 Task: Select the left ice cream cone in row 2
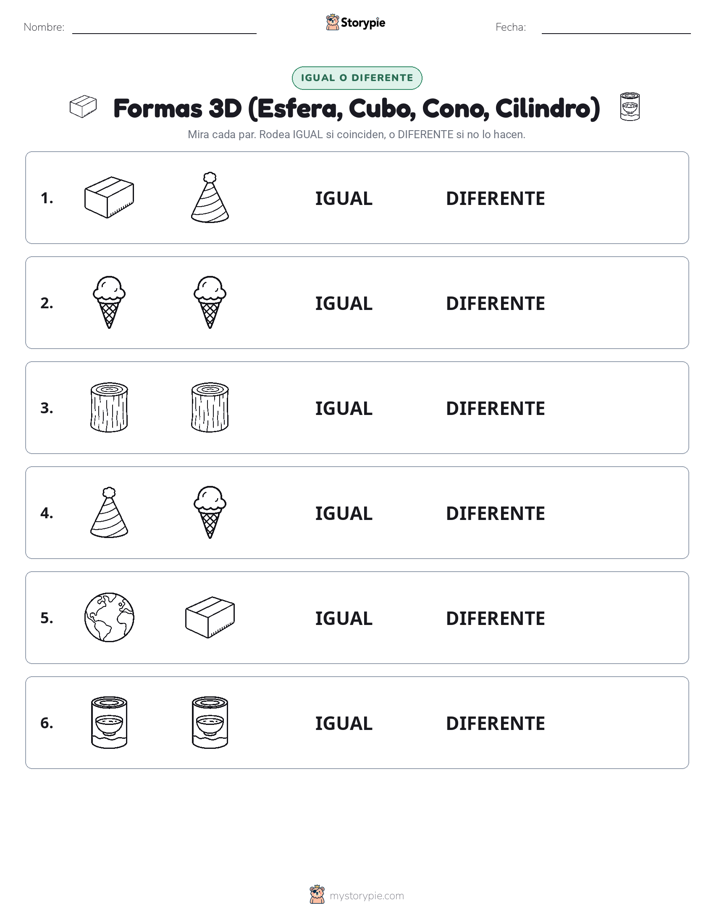click(x=109, y=302)
